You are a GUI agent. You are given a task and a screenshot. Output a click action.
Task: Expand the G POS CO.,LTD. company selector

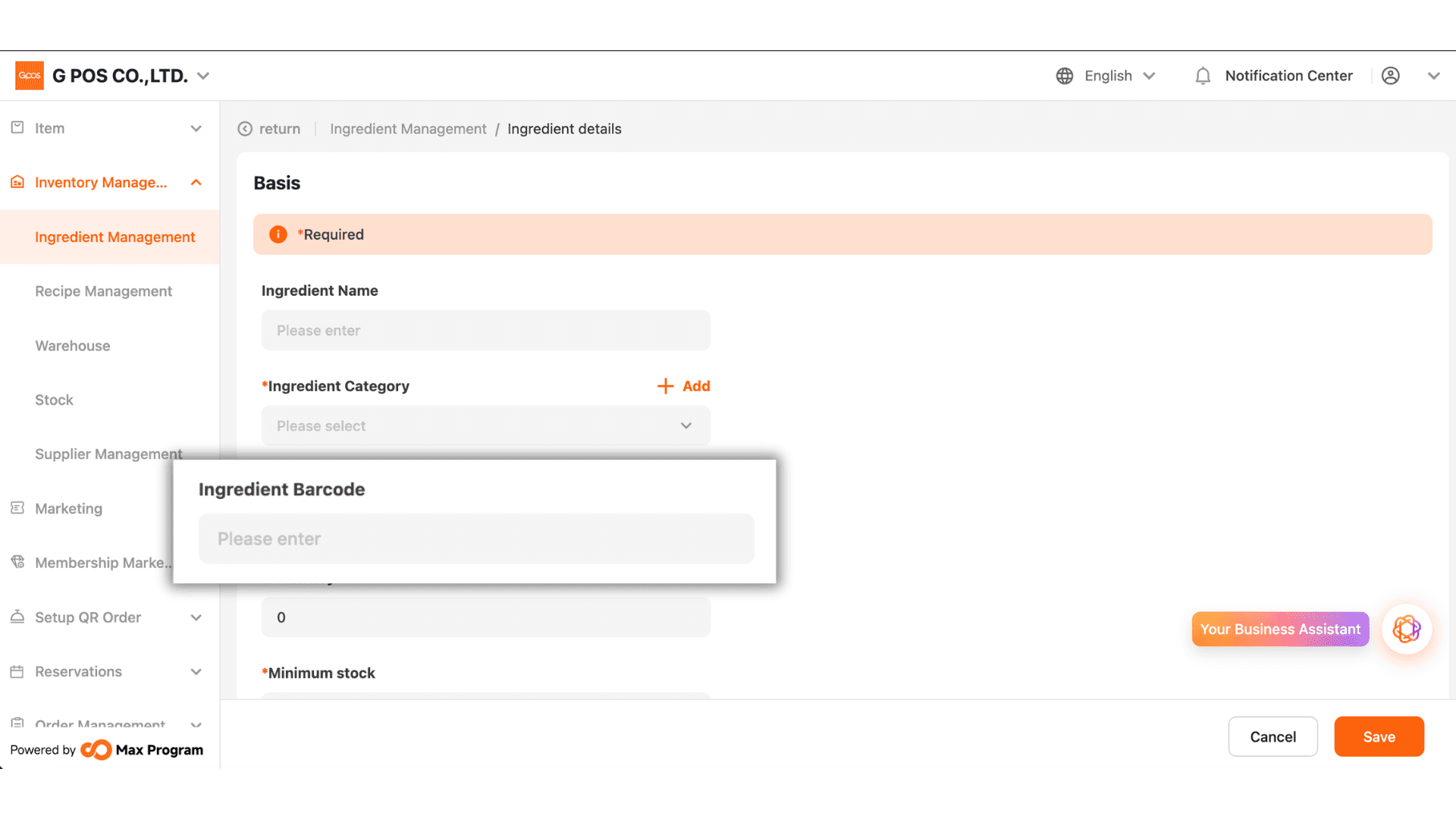coord(203,76)
